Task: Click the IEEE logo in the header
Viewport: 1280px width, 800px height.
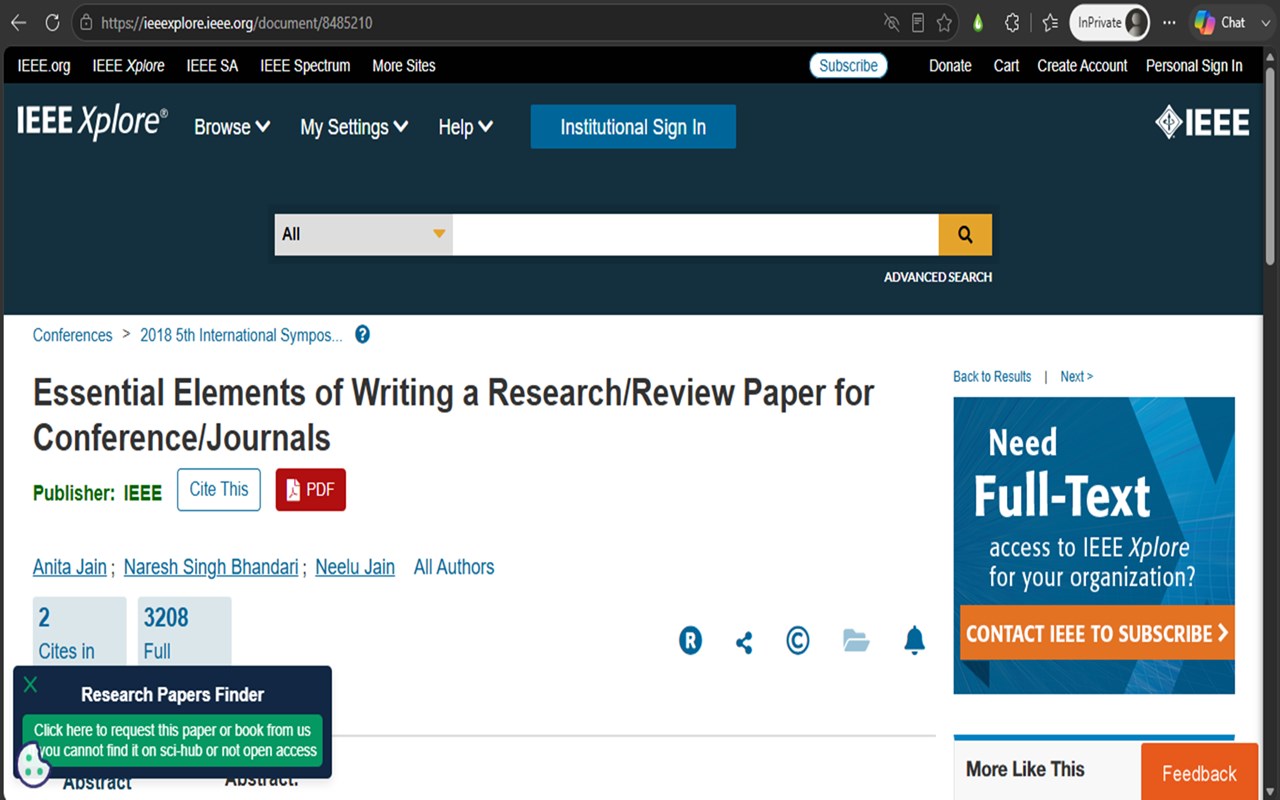Action: [x=1202, y=123]
